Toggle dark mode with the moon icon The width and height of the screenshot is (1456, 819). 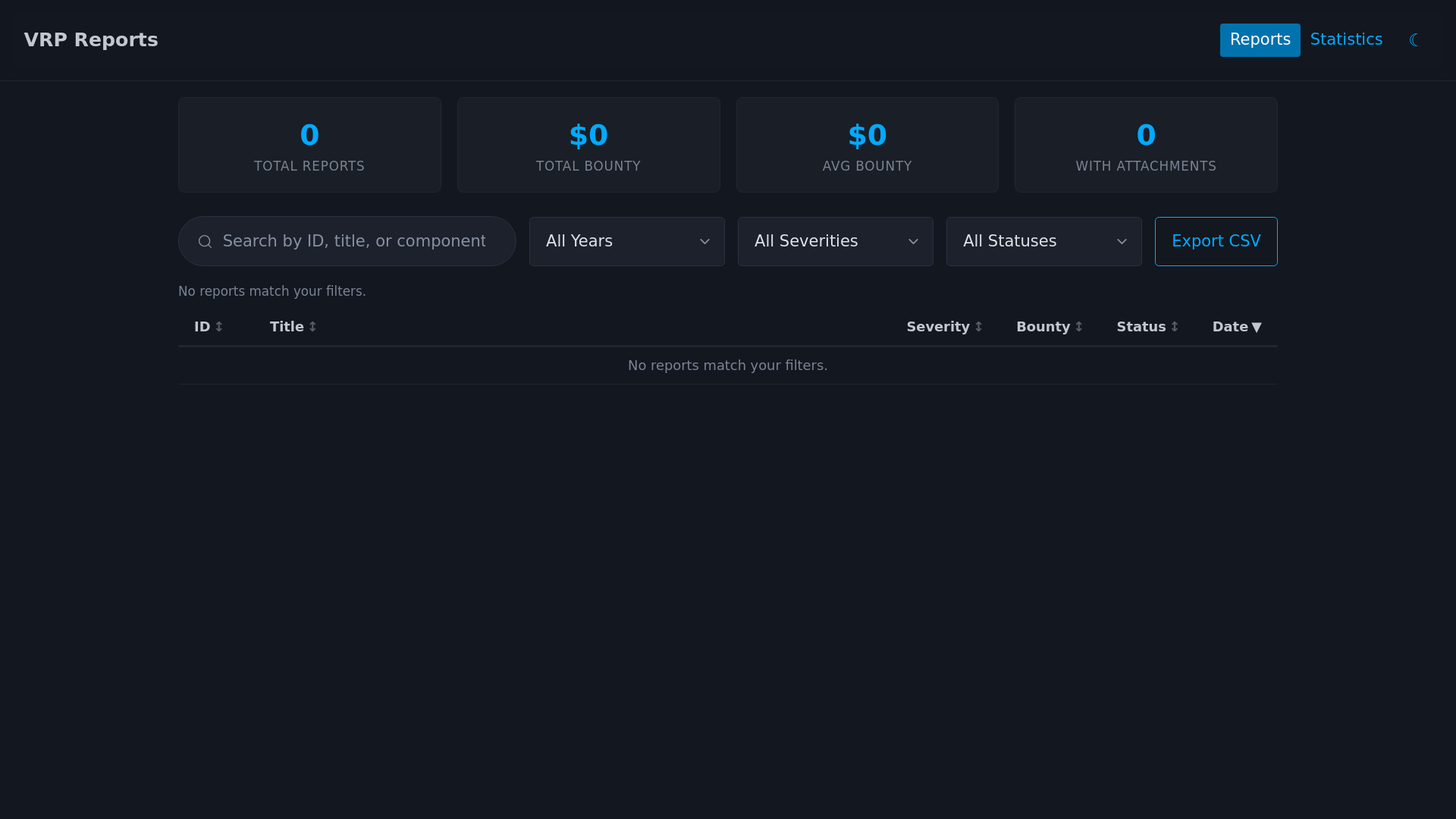point(1414,40)
